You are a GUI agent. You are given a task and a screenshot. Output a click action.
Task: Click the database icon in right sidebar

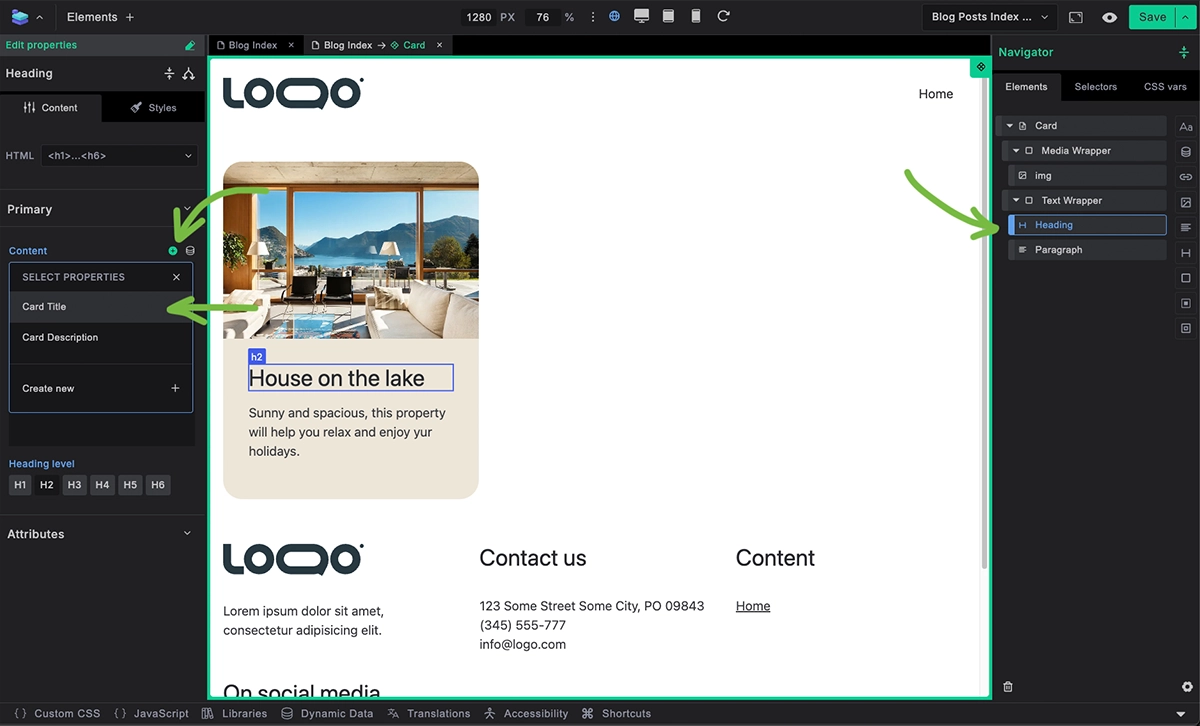(x=1186, y=152)
